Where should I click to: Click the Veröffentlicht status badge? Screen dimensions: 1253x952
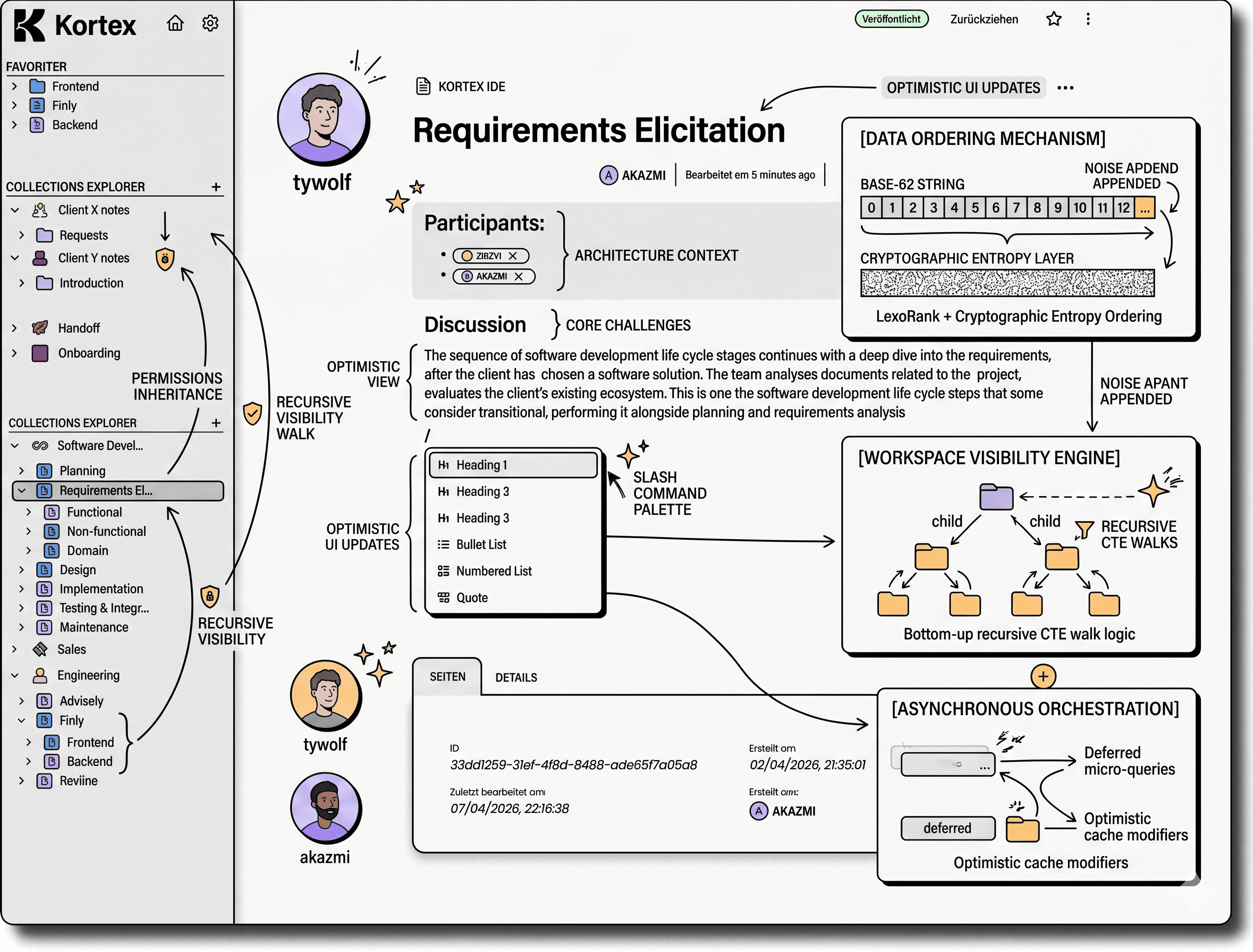892,19
